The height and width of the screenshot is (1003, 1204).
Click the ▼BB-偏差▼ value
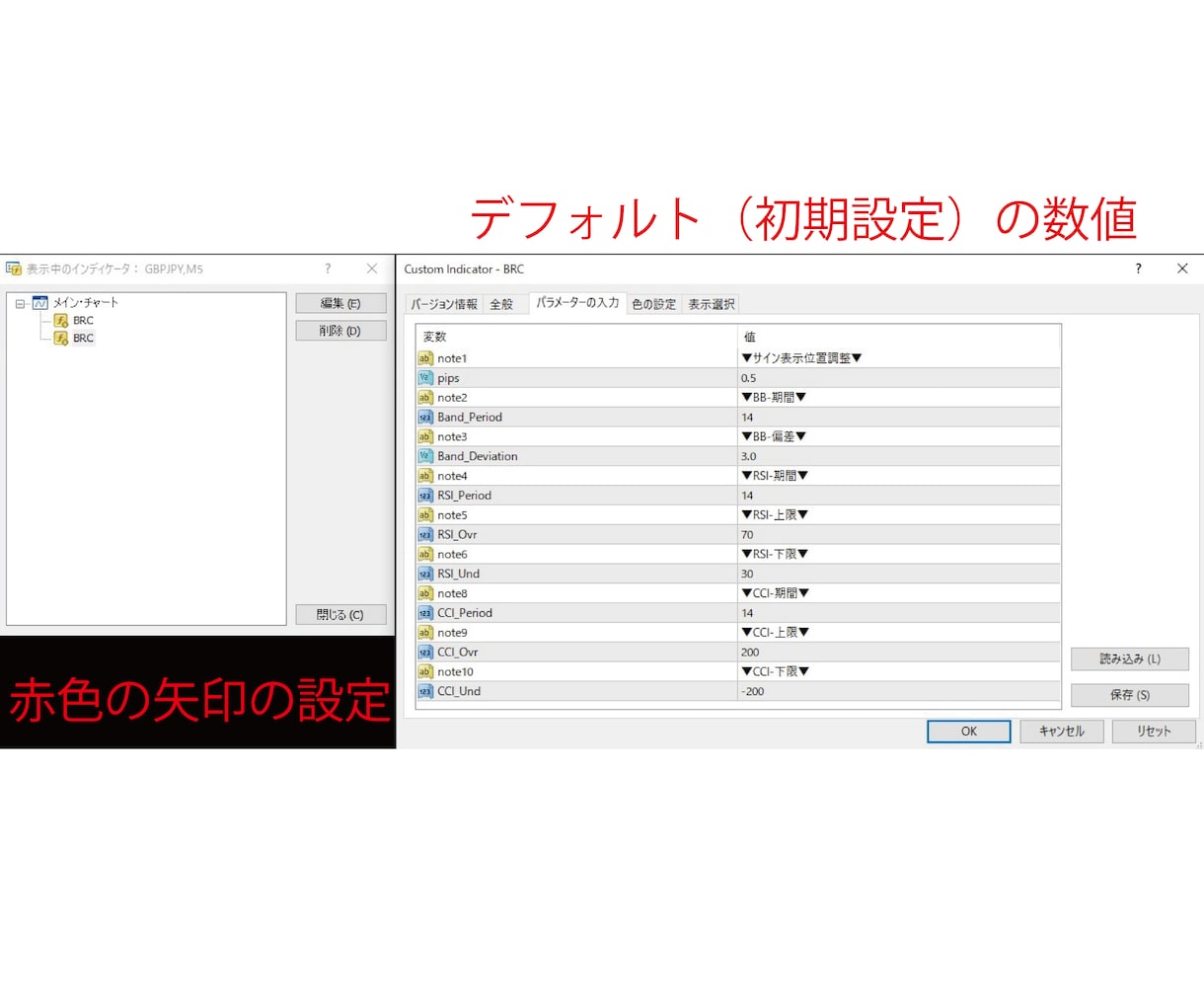pyautogui.click(x=774, y=436)
